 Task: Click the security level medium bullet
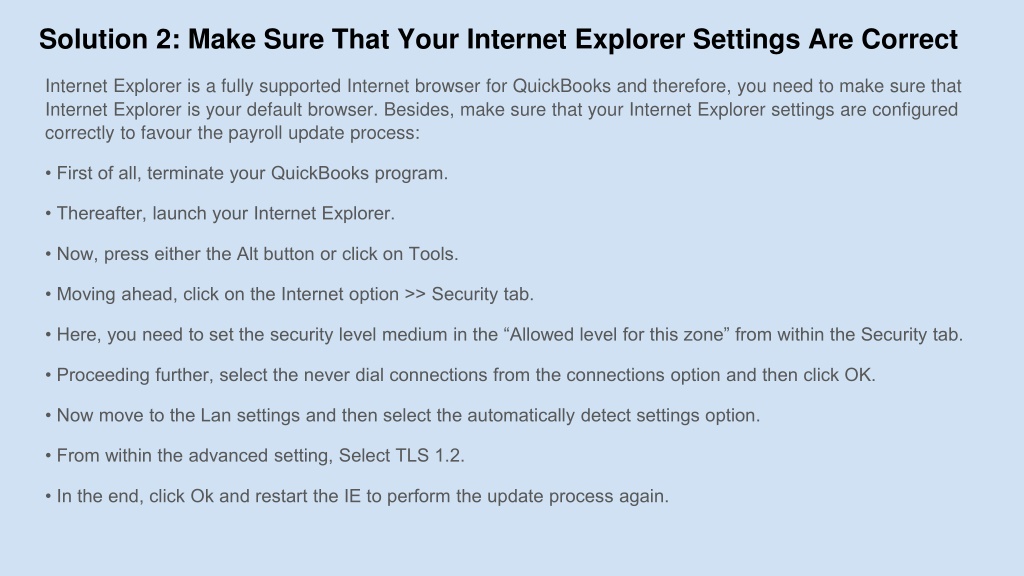click(x=504, y=335)
